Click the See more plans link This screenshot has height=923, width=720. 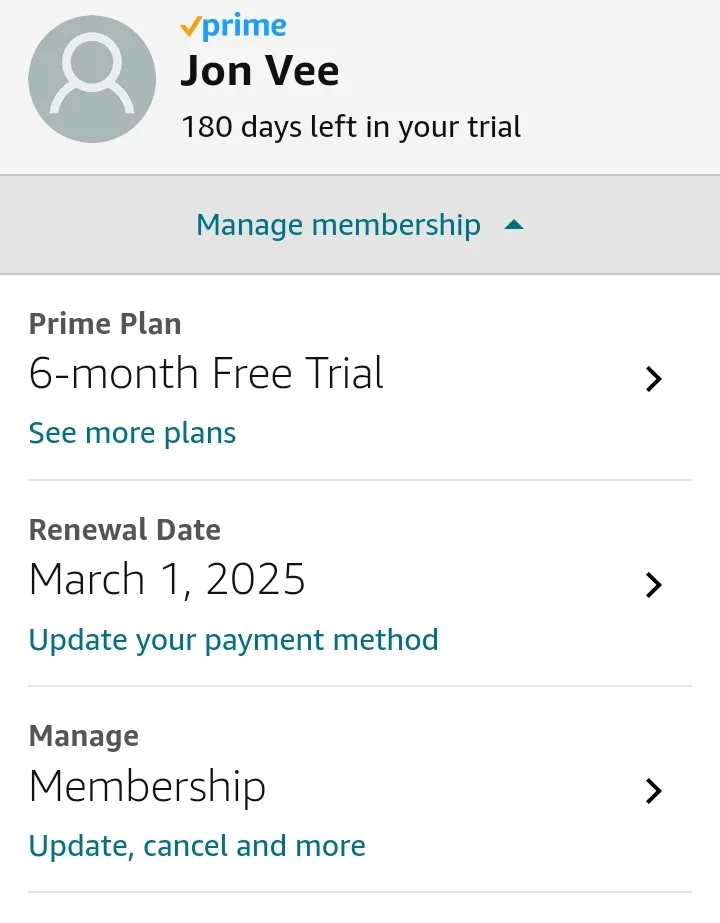pyautogui.click(x=132, y=433)
